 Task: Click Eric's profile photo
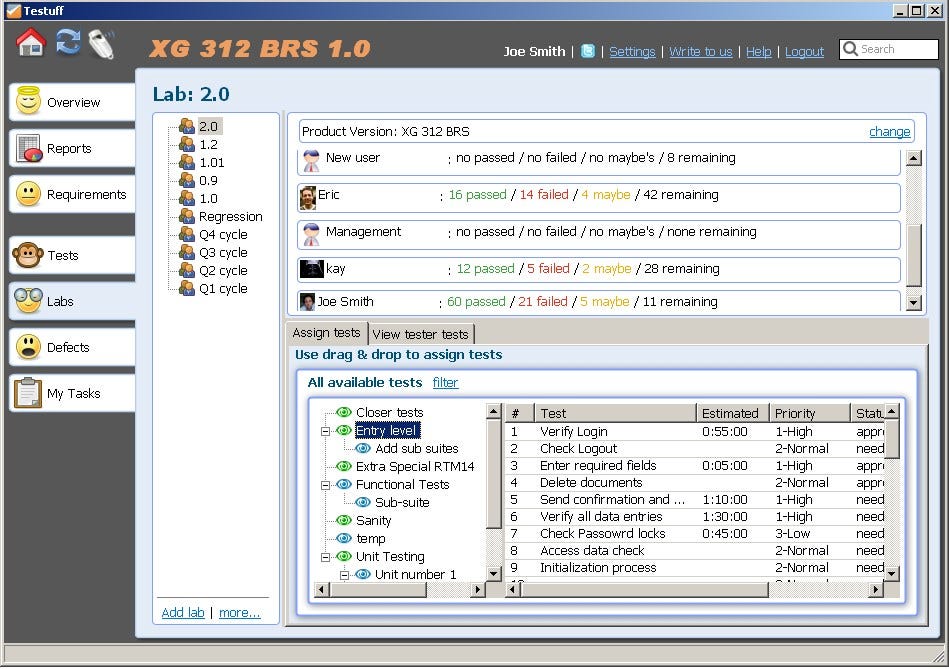308,198
